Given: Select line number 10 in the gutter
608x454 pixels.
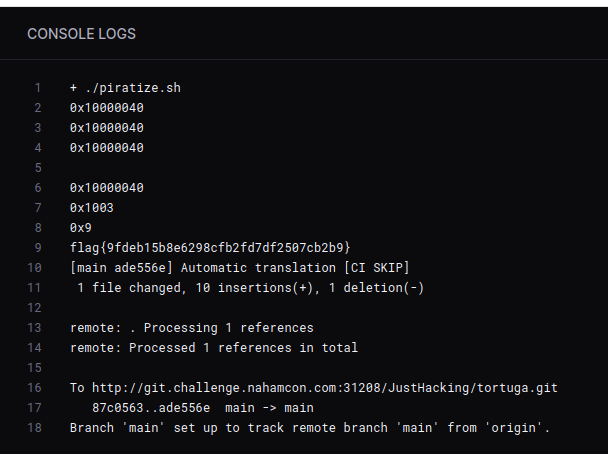Looking at the screenshot, I should point(34,268).
